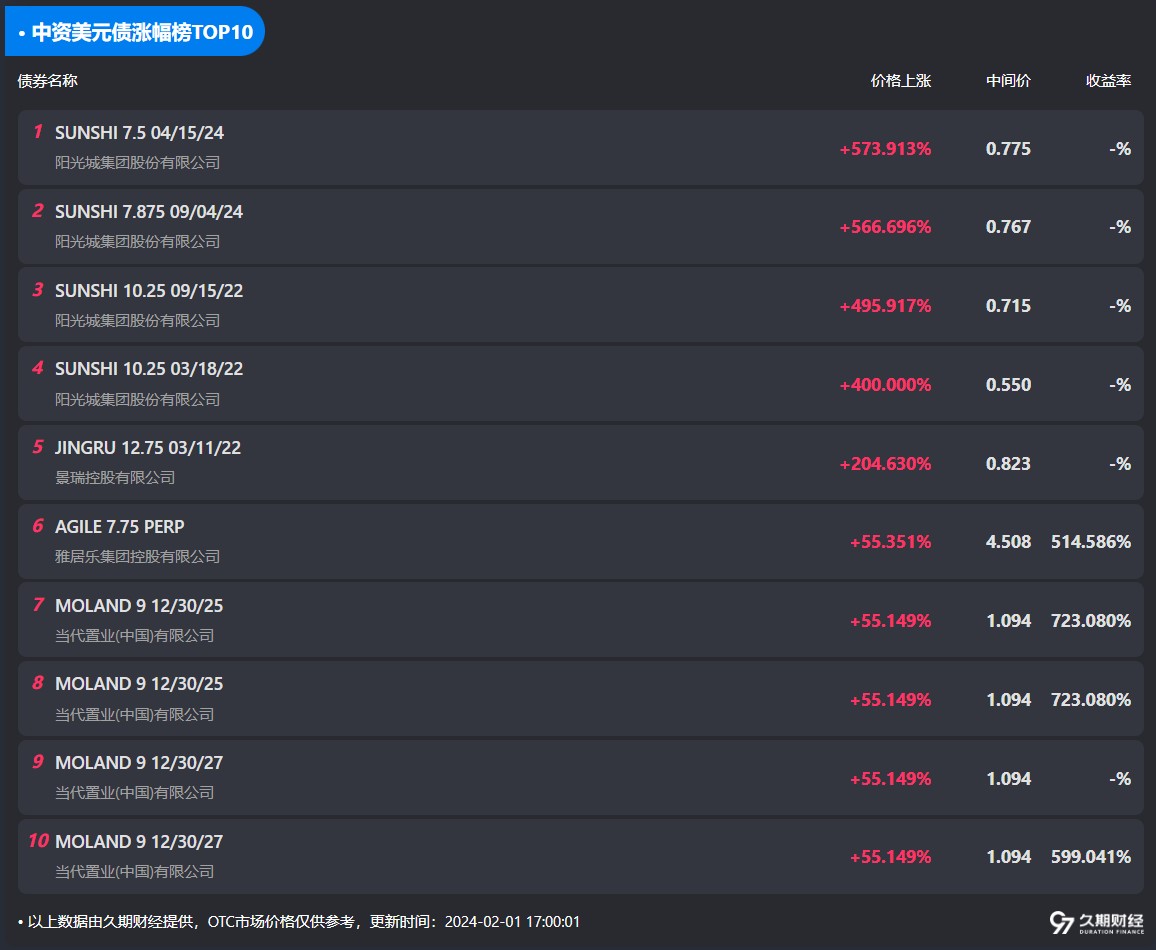Click the rank 10 number badge
The height and width of the screenshot is (950, 1156).
[x=38, y=841]
